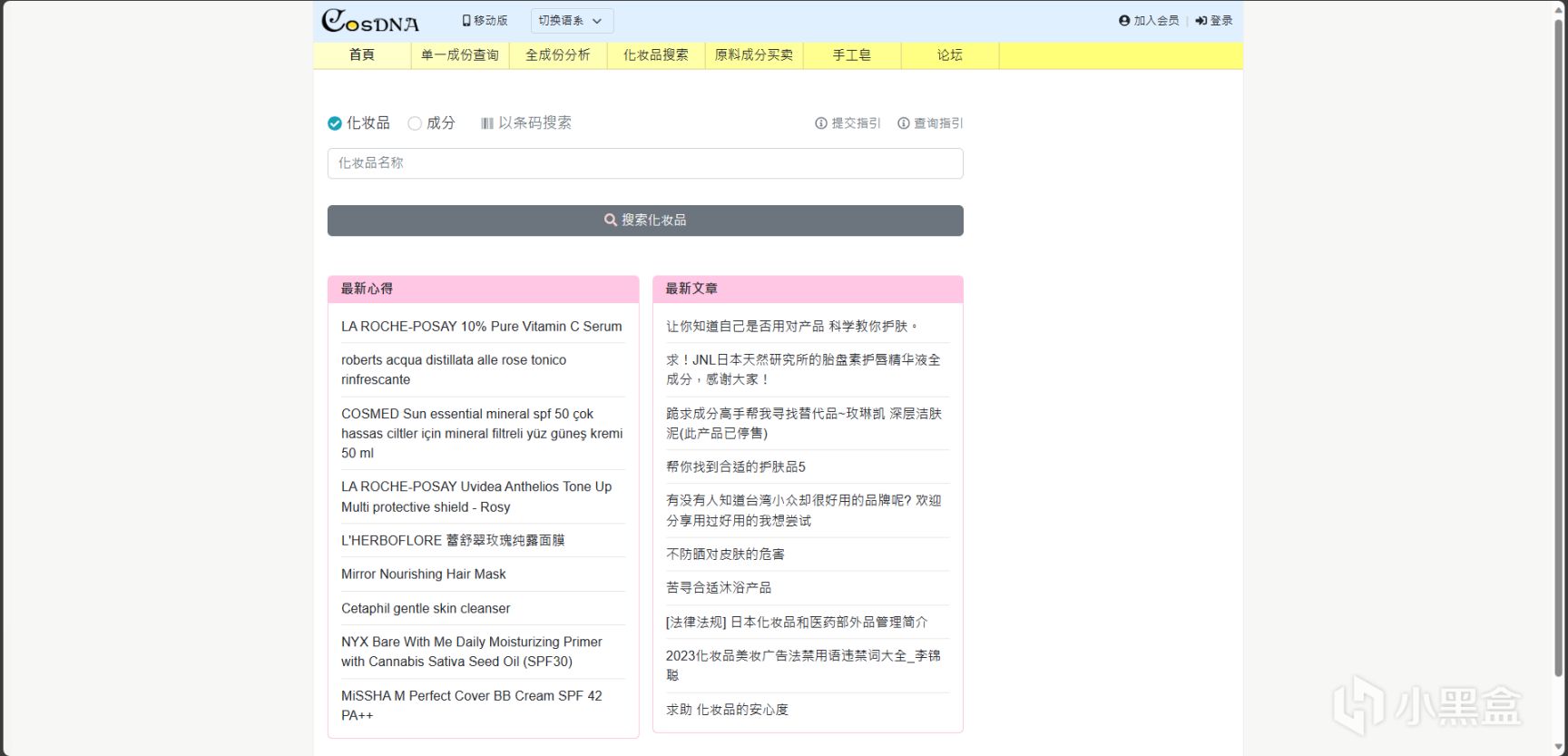
Task: Go to the 首頁 home tab
Action: [x=362, y=55]
